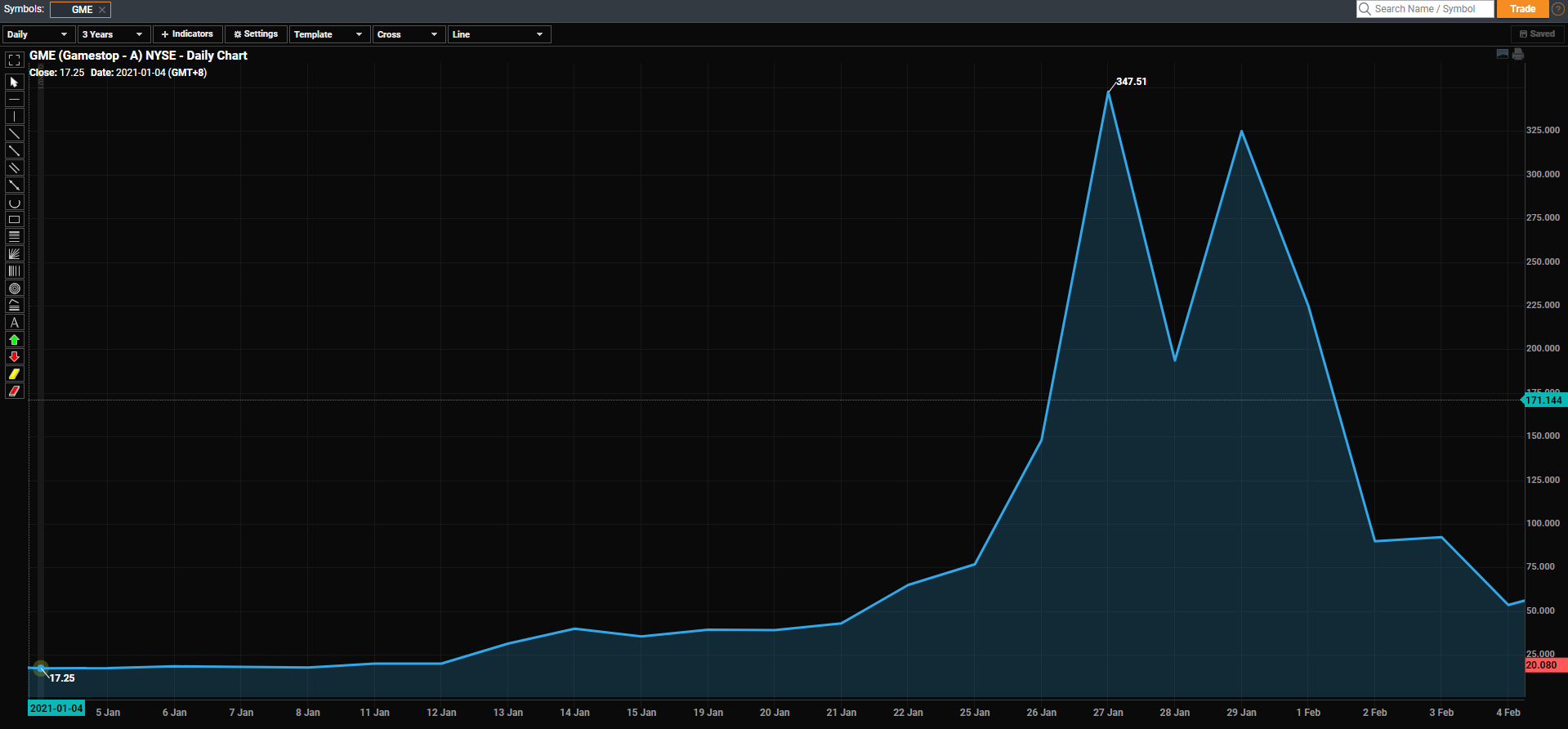1568x729 pixels.
Task: Open the Cross cursor dropdown
Action: click(408, 34)
